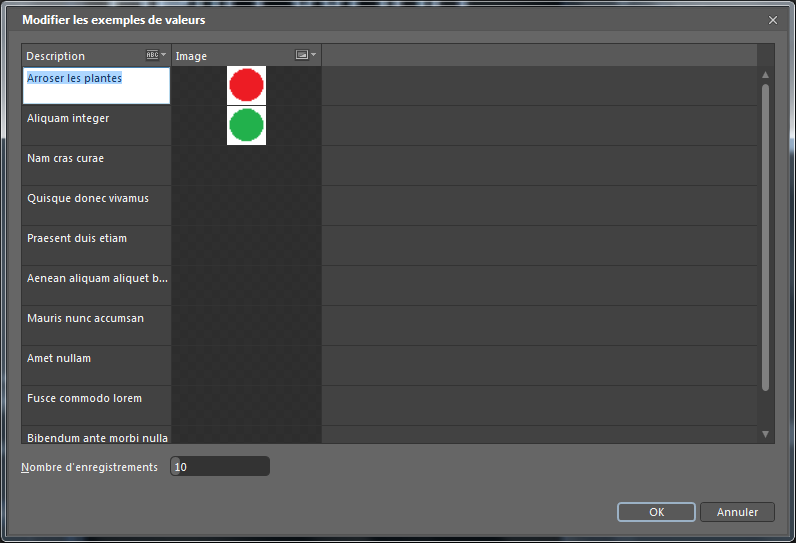Click the vertical scrollbar thumb
The width and height of the screenshot is (796, 543).
(766, 235)
